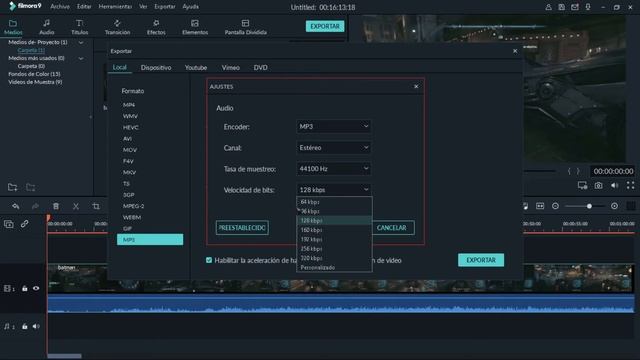The height and width of the screenshot is (360, 640).
Task: Switch to Youtube export tab
Action: 196,68
